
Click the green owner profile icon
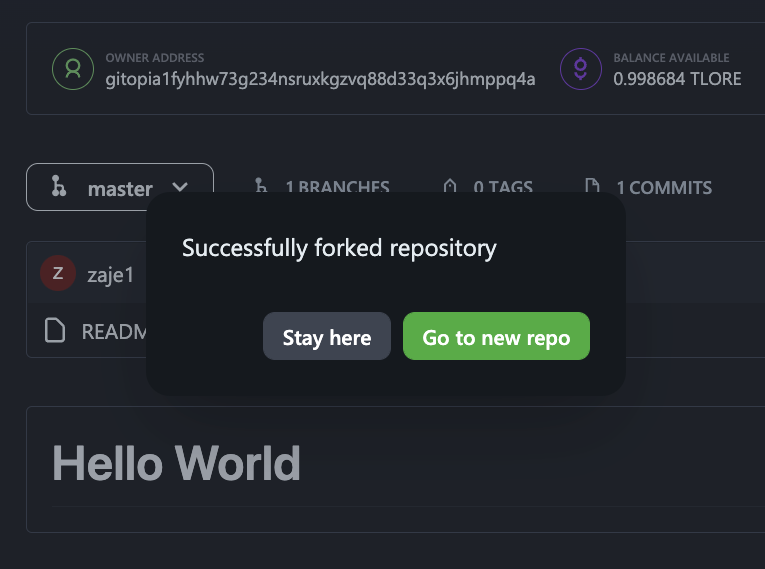[x=72, y=69]
